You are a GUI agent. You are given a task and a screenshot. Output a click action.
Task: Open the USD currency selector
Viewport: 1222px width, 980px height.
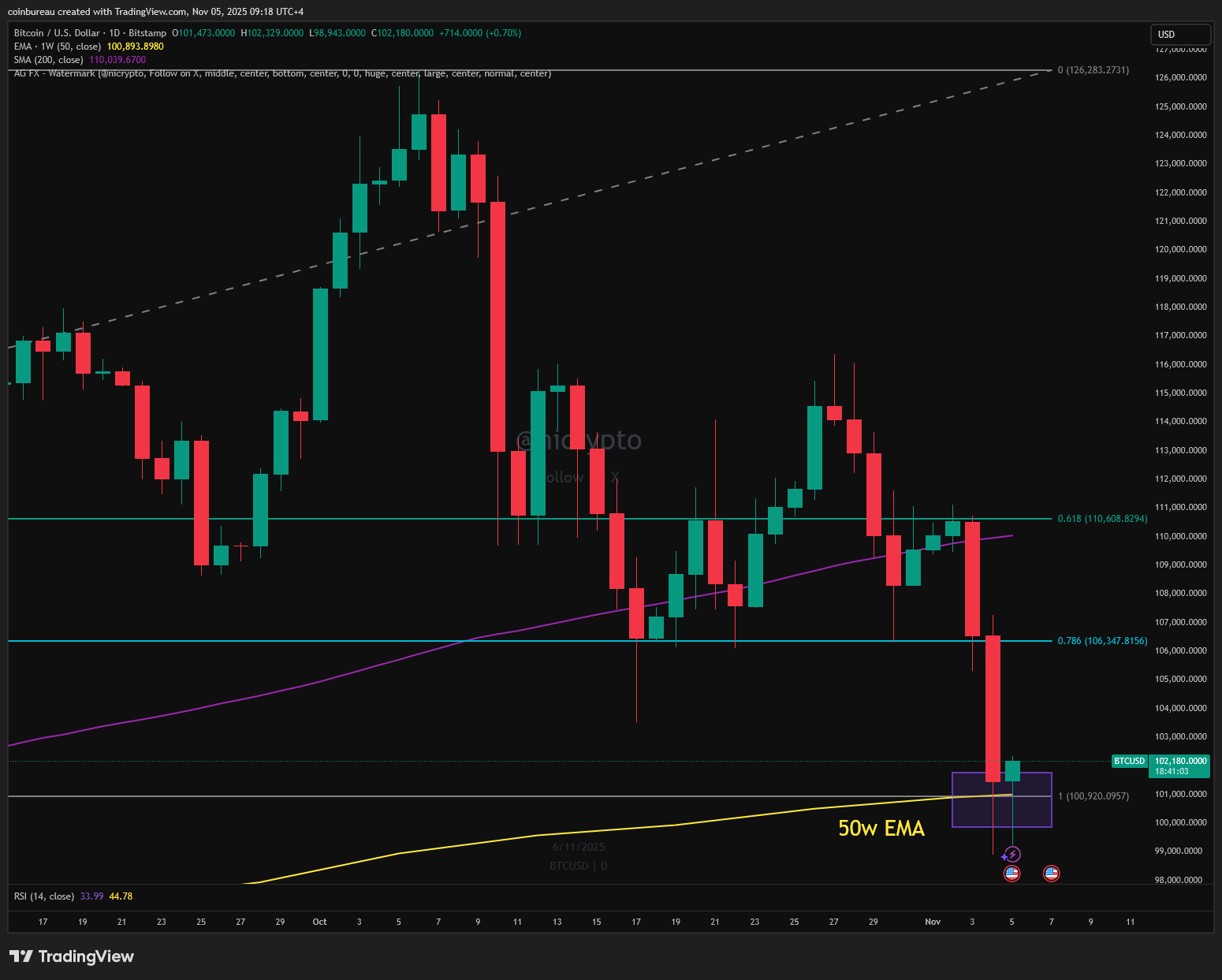[x=1179, y=35]
